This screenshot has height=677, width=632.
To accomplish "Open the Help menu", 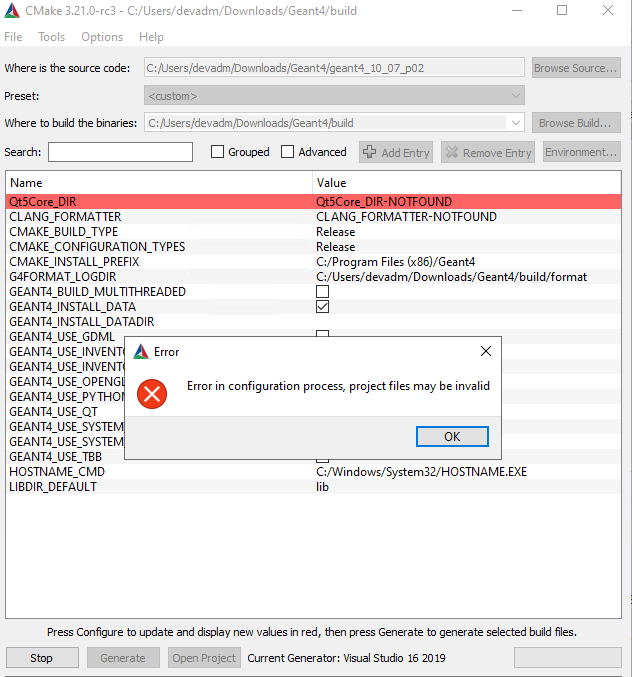I will coord(151,37).
